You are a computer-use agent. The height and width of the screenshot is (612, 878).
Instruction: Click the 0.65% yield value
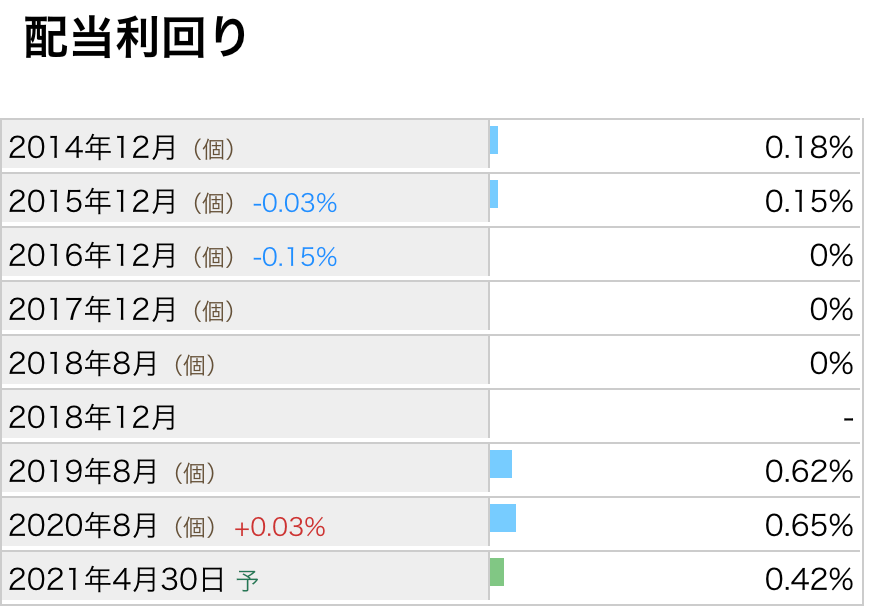point(808,525)
